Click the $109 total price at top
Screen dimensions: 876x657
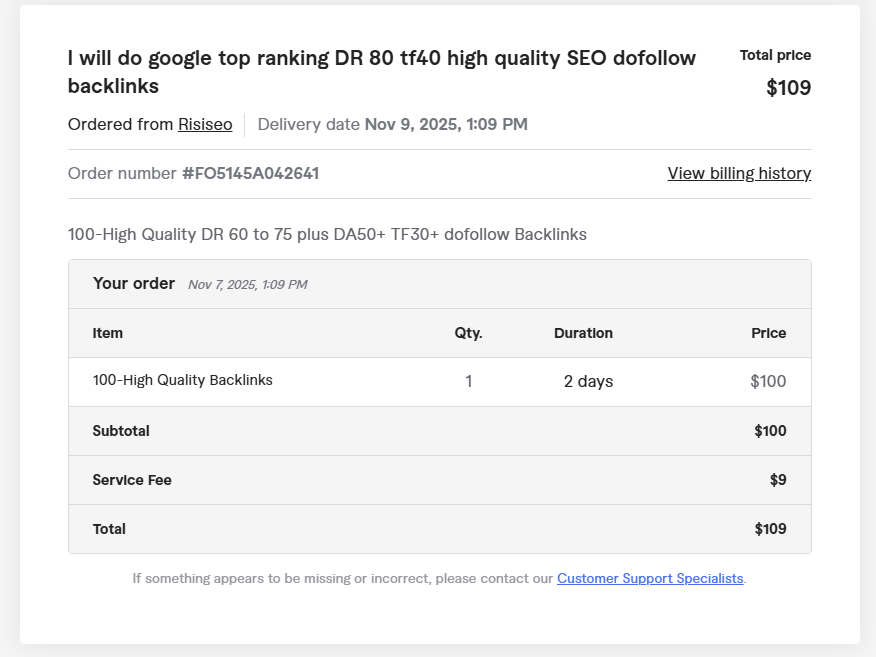pos(788,88)
